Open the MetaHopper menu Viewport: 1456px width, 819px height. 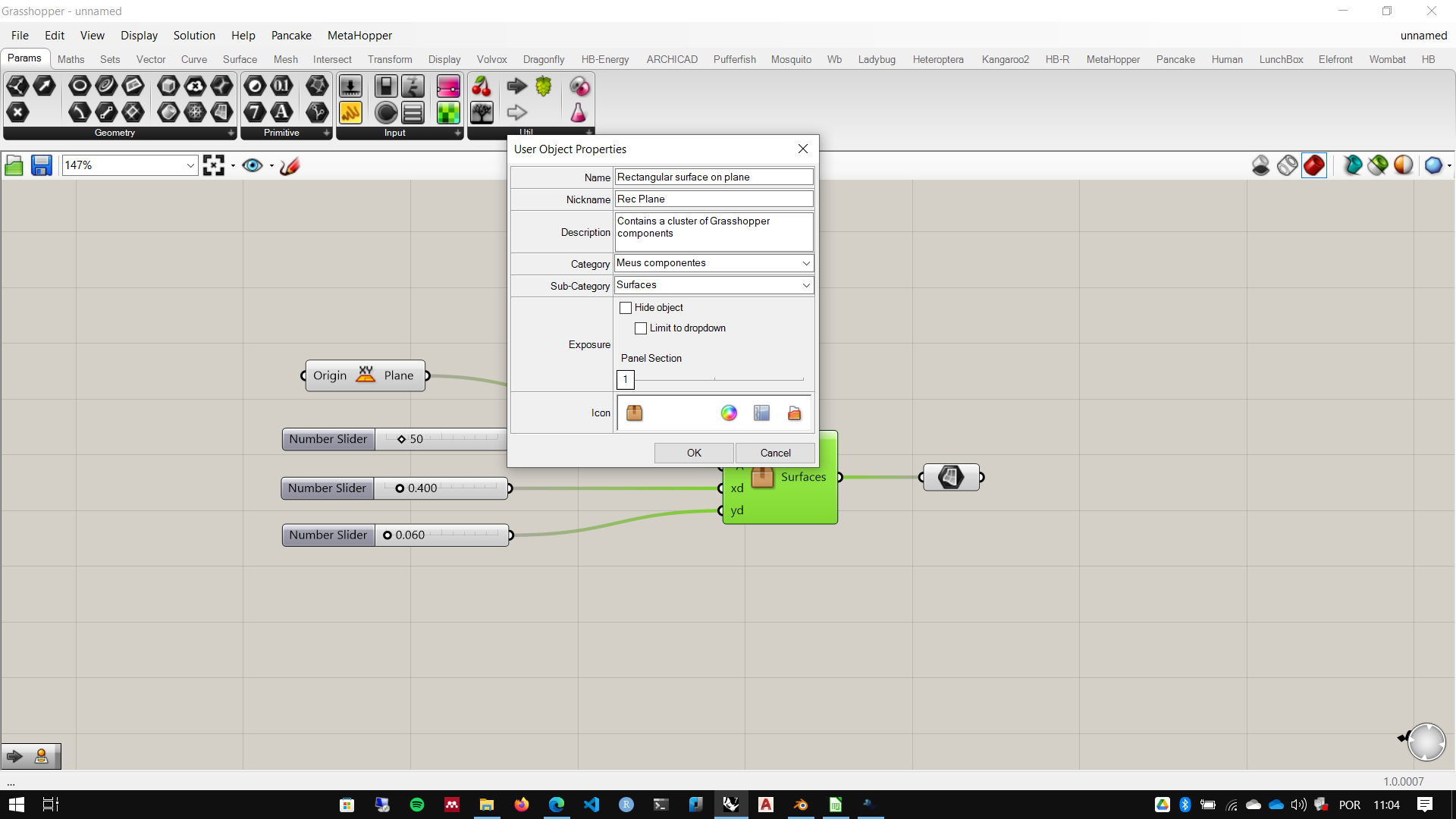coord(359,35)
